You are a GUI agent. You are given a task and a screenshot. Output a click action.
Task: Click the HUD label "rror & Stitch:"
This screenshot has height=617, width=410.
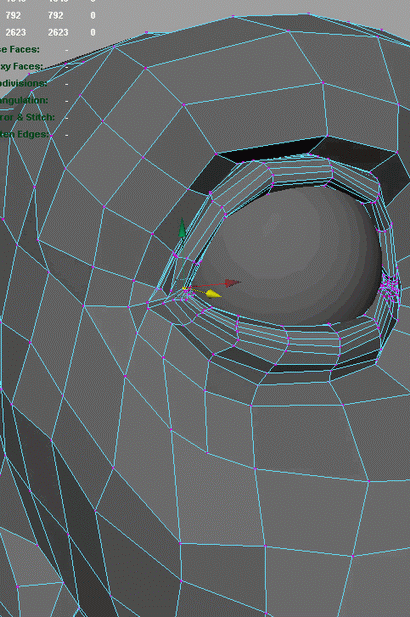[x=27, y=117]
